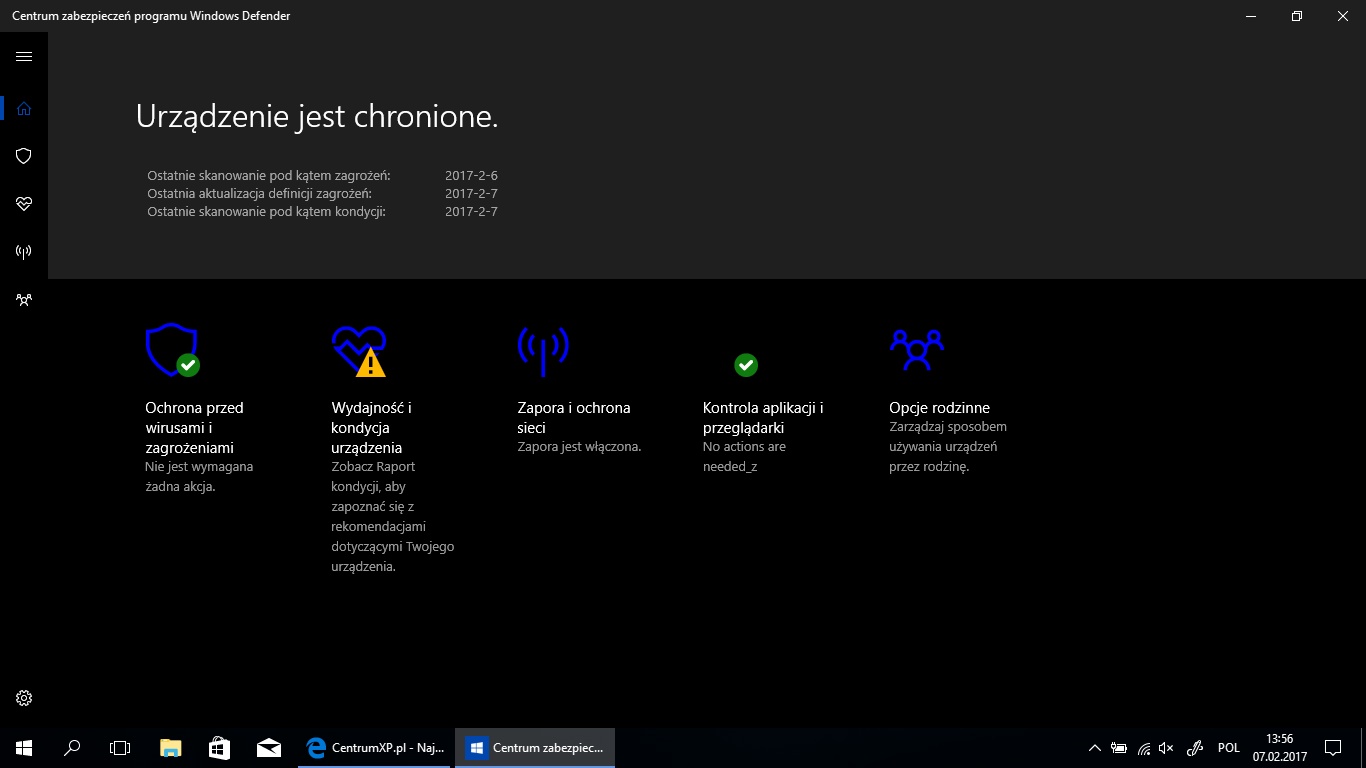This screenshot has width=1366, height=768.
Task: Click the pen workspace tray icon
Action: 1194,748
